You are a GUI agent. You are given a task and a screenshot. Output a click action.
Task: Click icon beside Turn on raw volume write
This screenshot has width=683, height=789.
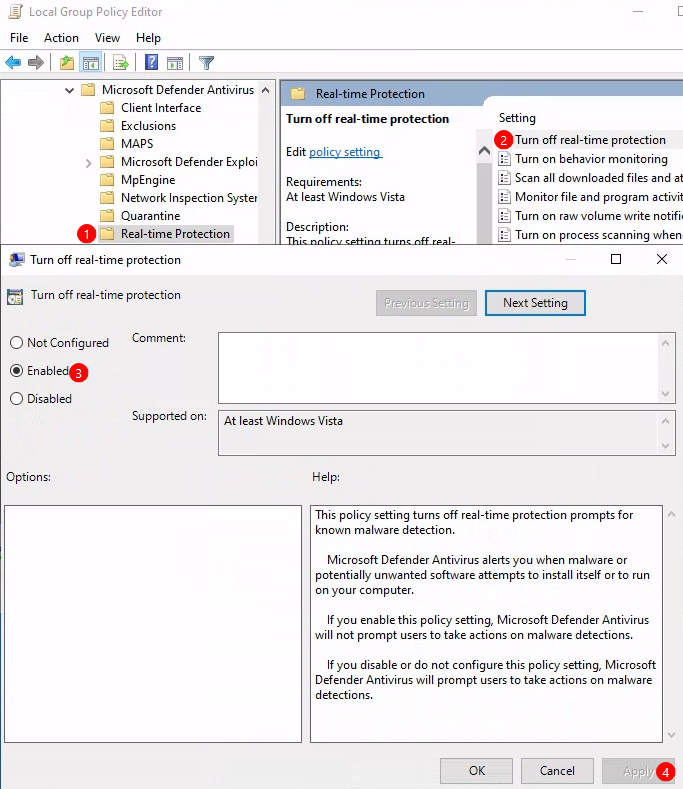[x=504, y=216]
